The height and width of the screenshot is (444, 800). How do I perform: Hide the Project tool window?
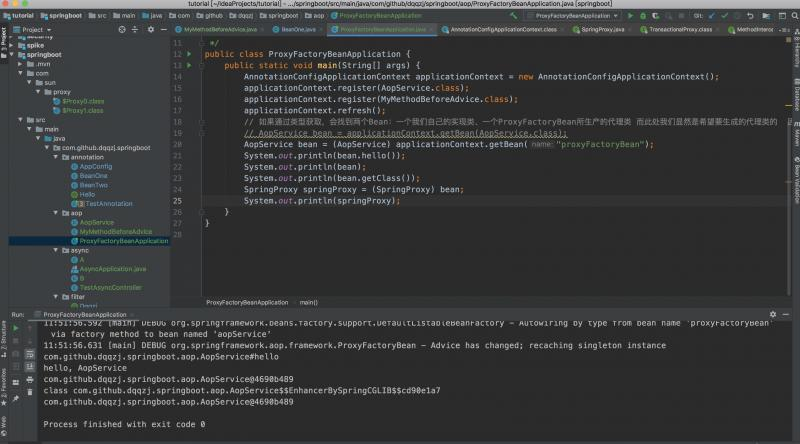[163, 30]
